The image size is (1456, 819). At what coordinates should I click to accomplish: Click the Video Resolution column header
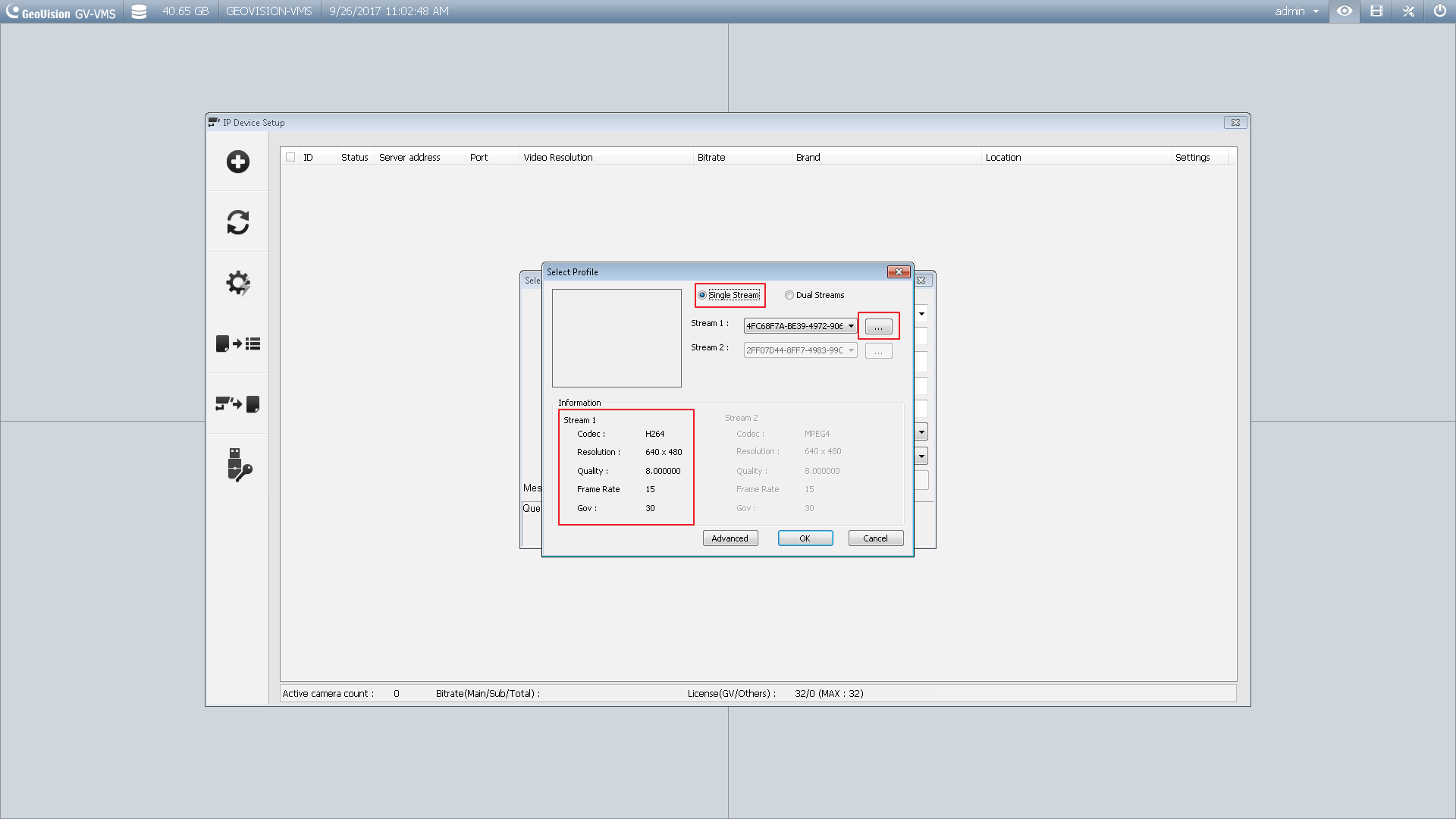coord(558,157)
